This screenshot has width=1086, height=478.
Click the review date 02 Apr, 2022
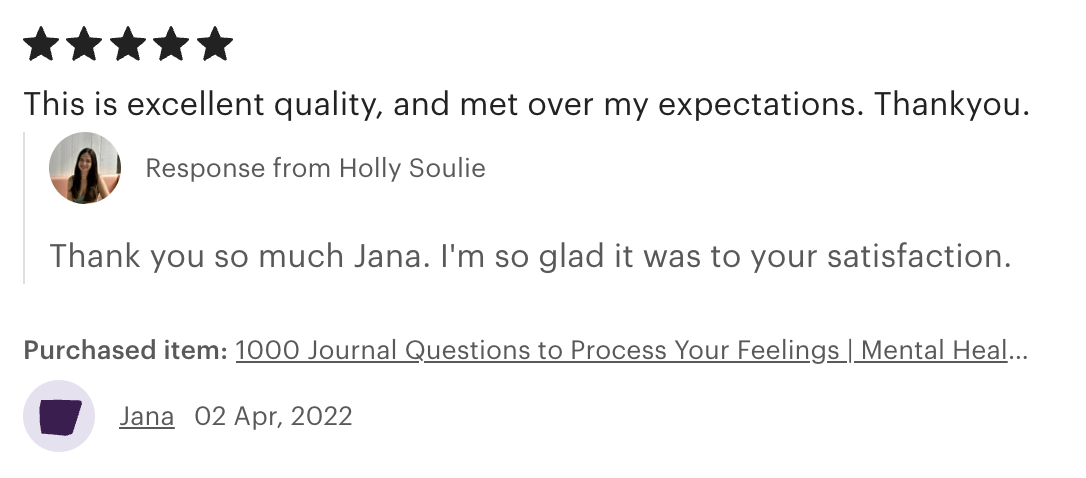click(x=274, y=416)
